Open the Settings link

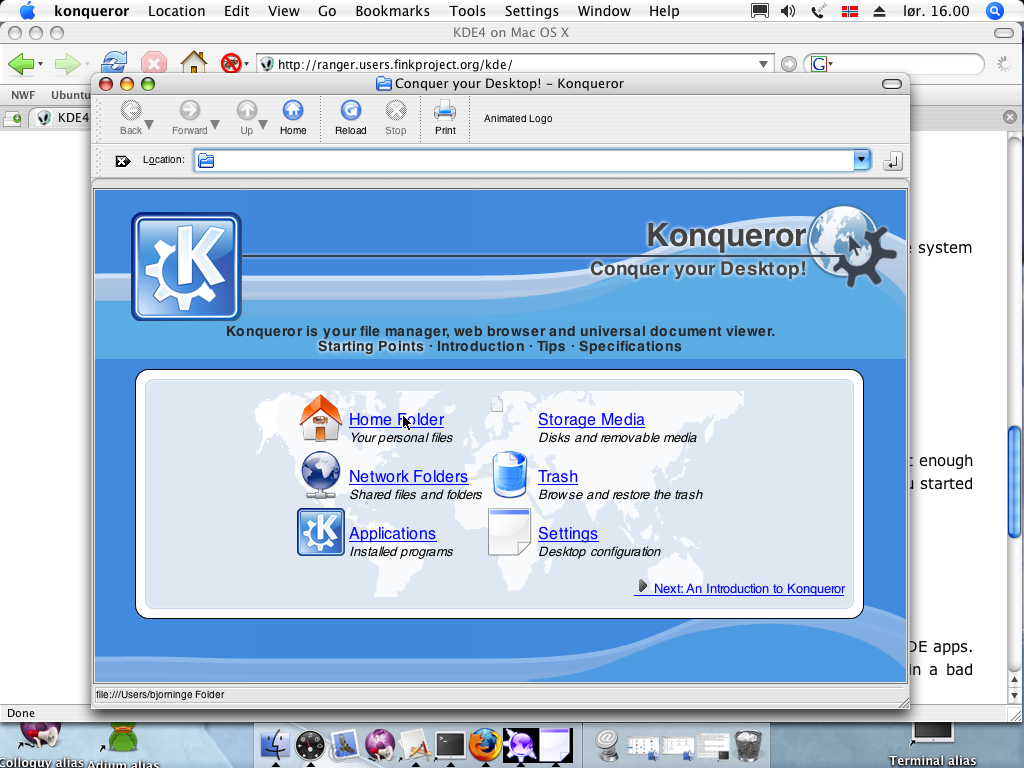tap(568, 533)
